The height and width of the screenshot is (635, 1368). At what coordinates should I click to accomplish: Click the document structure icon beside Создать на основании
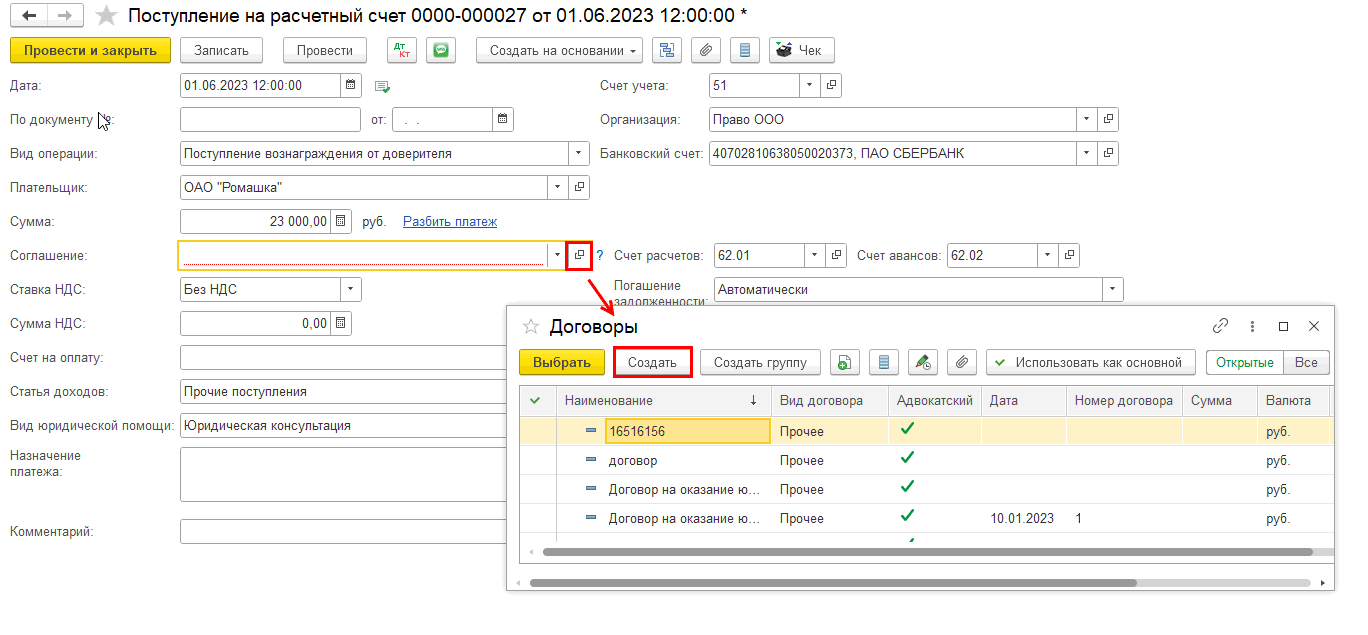click(667, 50)
